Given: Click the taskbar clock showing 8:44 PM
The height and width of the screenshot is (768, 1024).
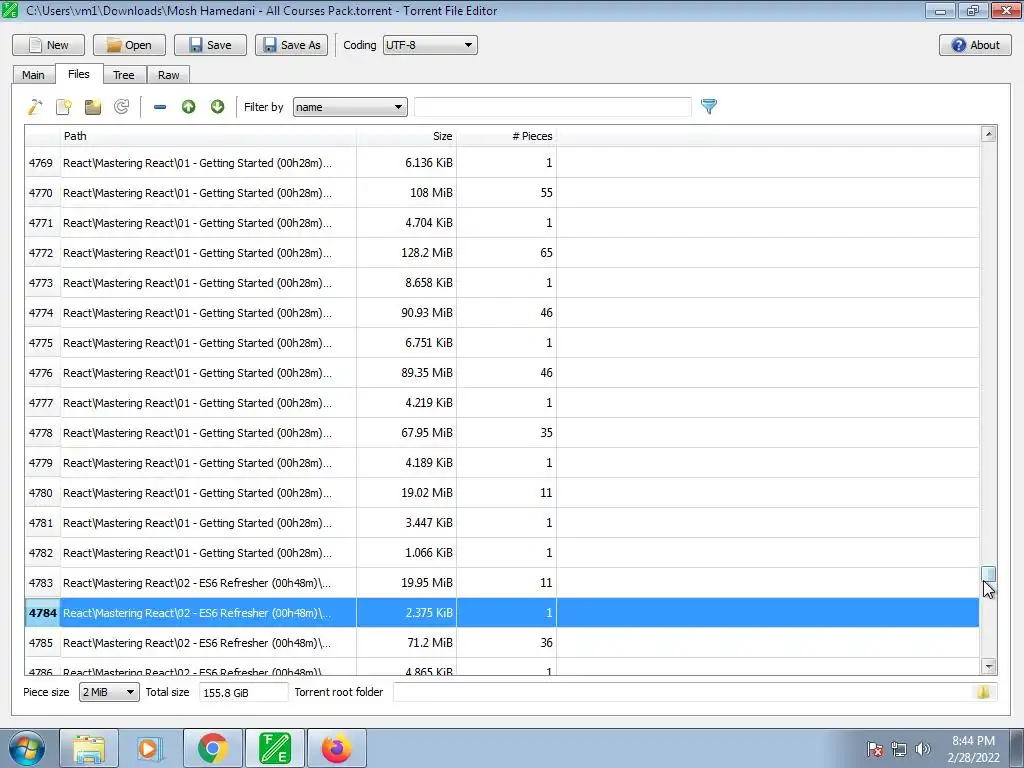Looking at the screenshot, I should (973, 749).
